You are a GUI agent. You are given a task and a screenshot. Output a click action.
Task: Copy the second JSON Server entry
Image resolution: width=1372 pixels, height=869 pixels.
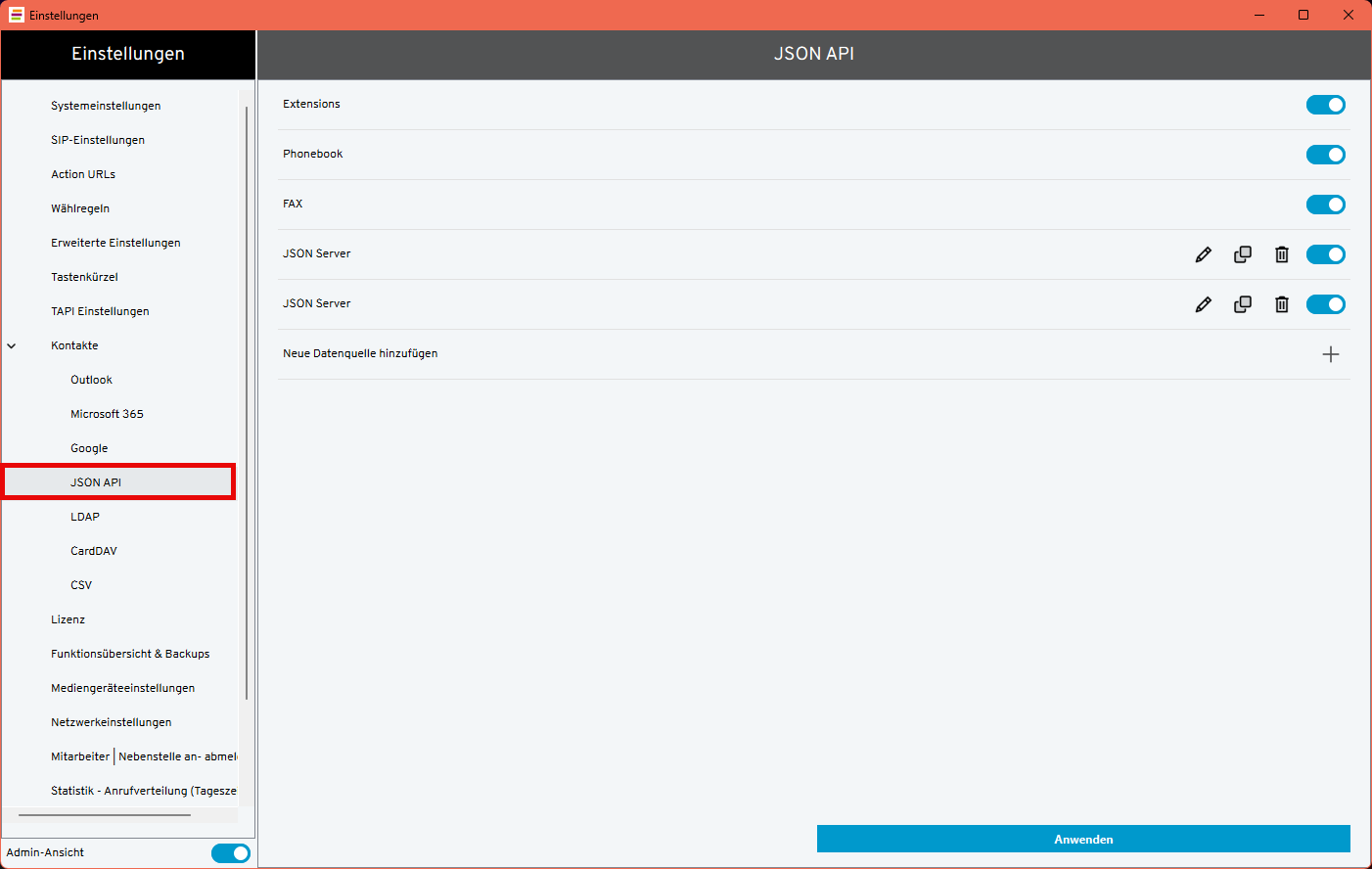[1243, 304]
